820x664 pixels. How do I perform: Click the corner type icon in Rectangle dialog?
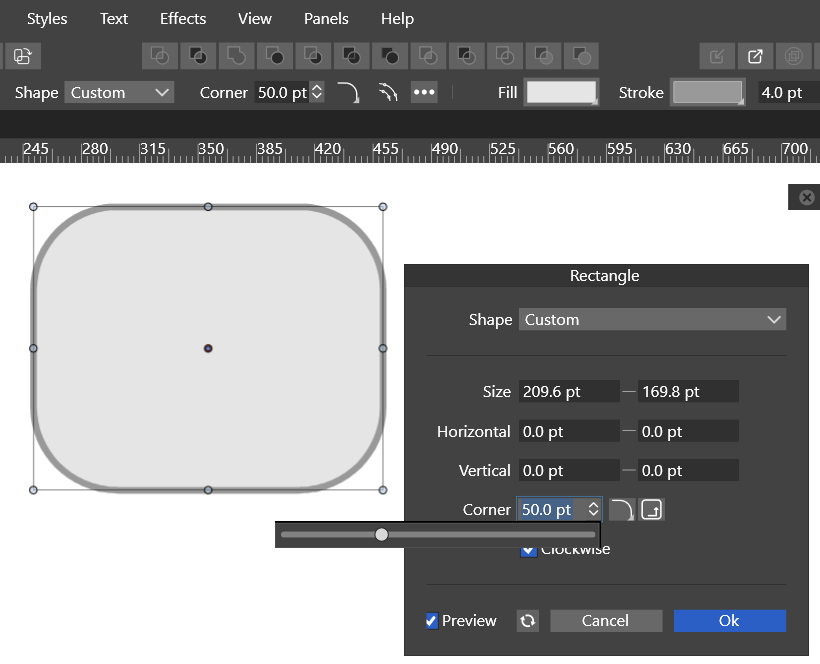click(622, 510)
